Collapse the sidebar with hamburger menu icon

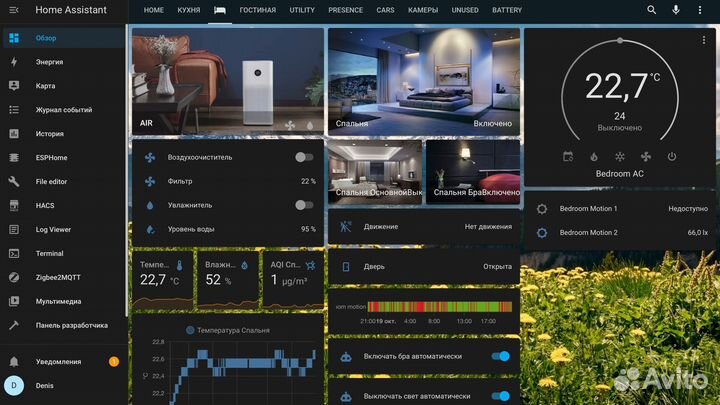(x=14, y=10)
